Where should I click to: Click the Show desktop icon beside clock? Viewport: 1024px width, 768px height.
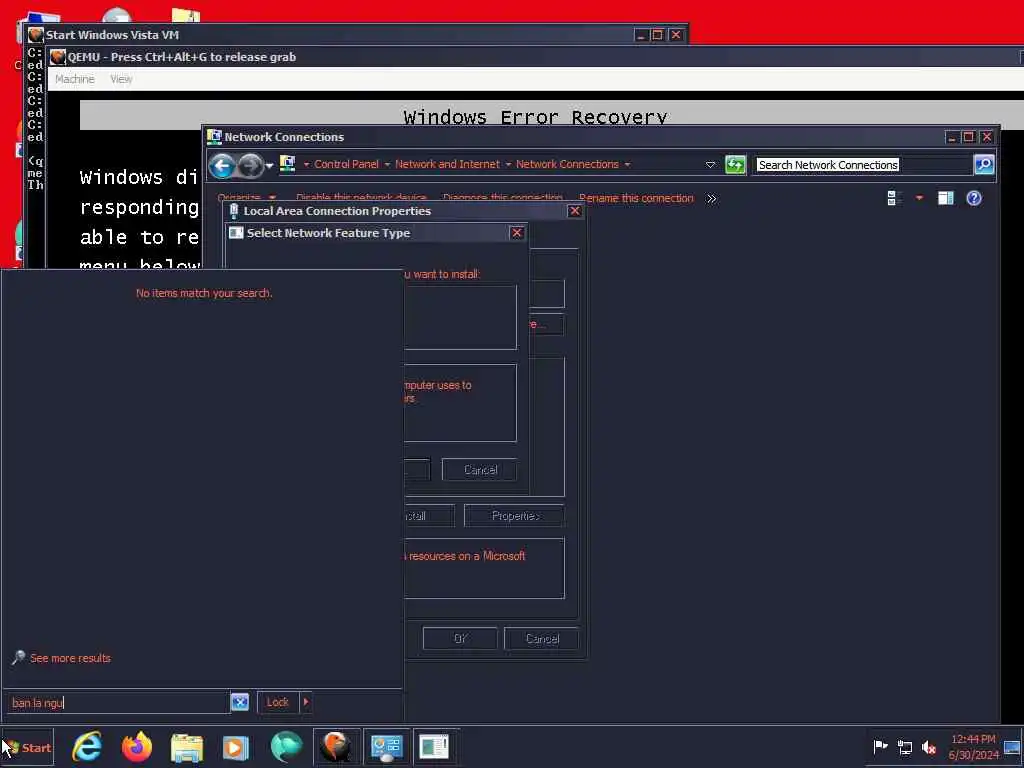pyautogui.click(x=1012, y=746)
